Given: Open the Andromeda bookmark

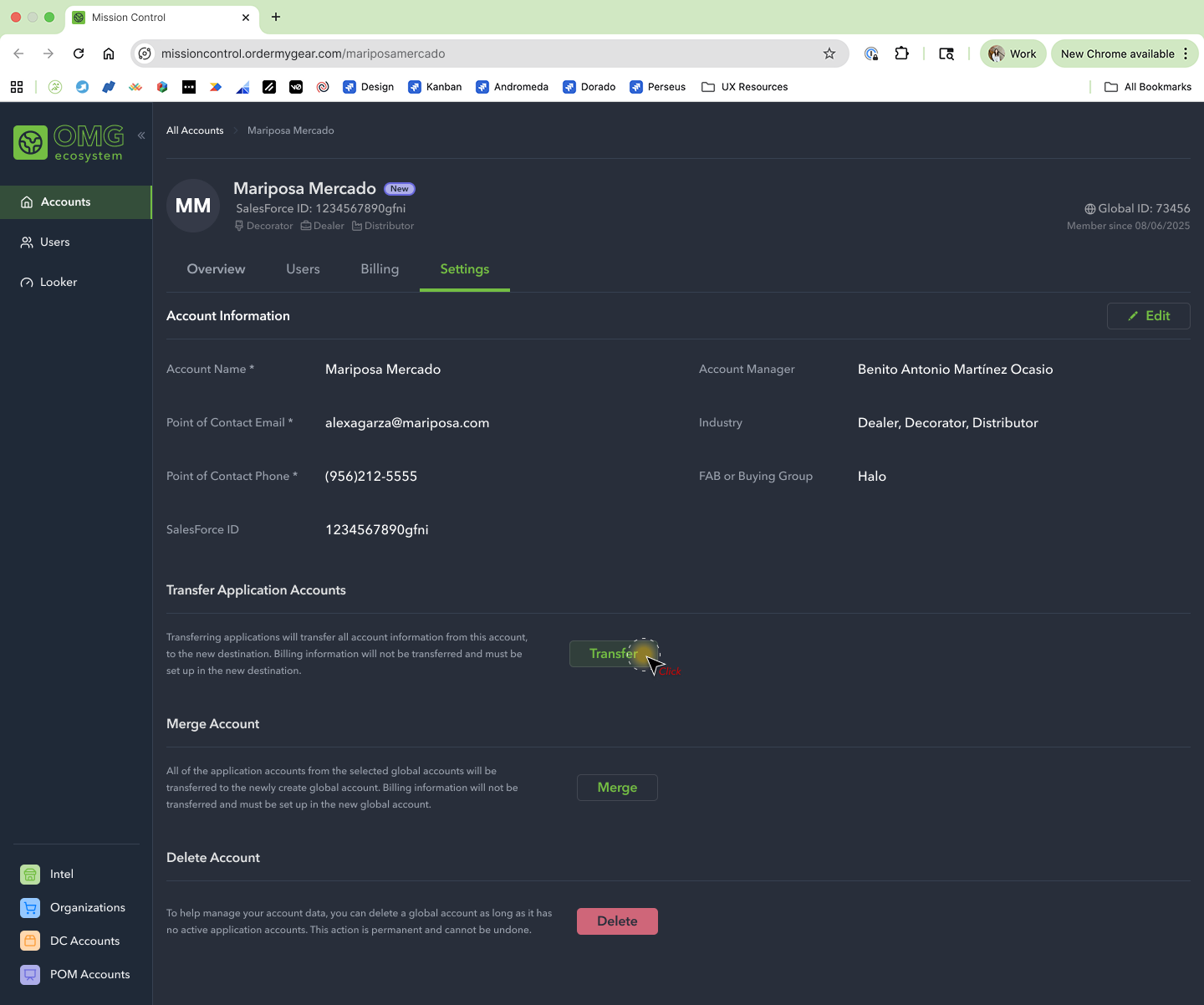Looking at the screenshot, I should [x=512, y=87].
